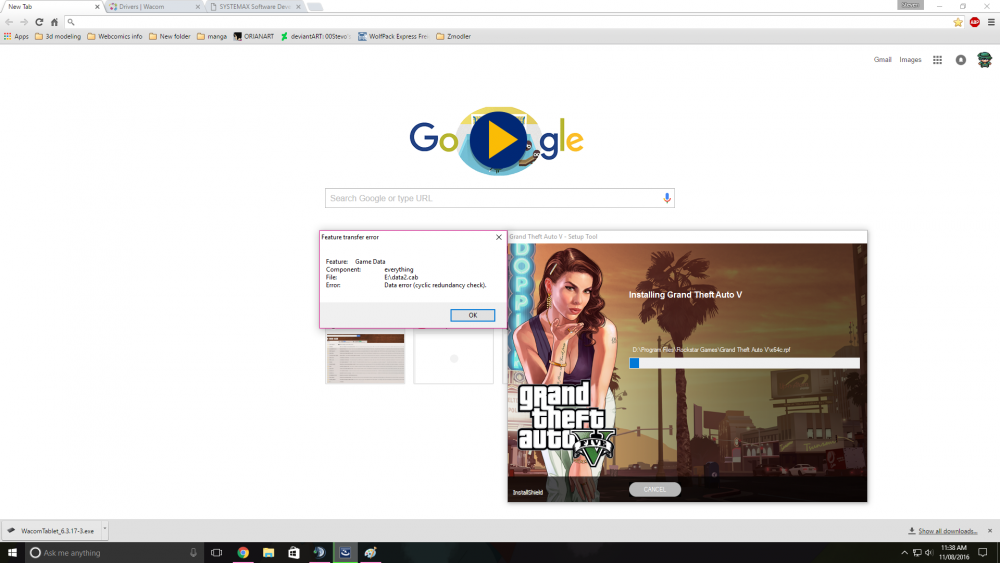The width and height of the screenshot is (1000, 563).
Task: Switch to the New Tab tab
Action: (50, 6)
